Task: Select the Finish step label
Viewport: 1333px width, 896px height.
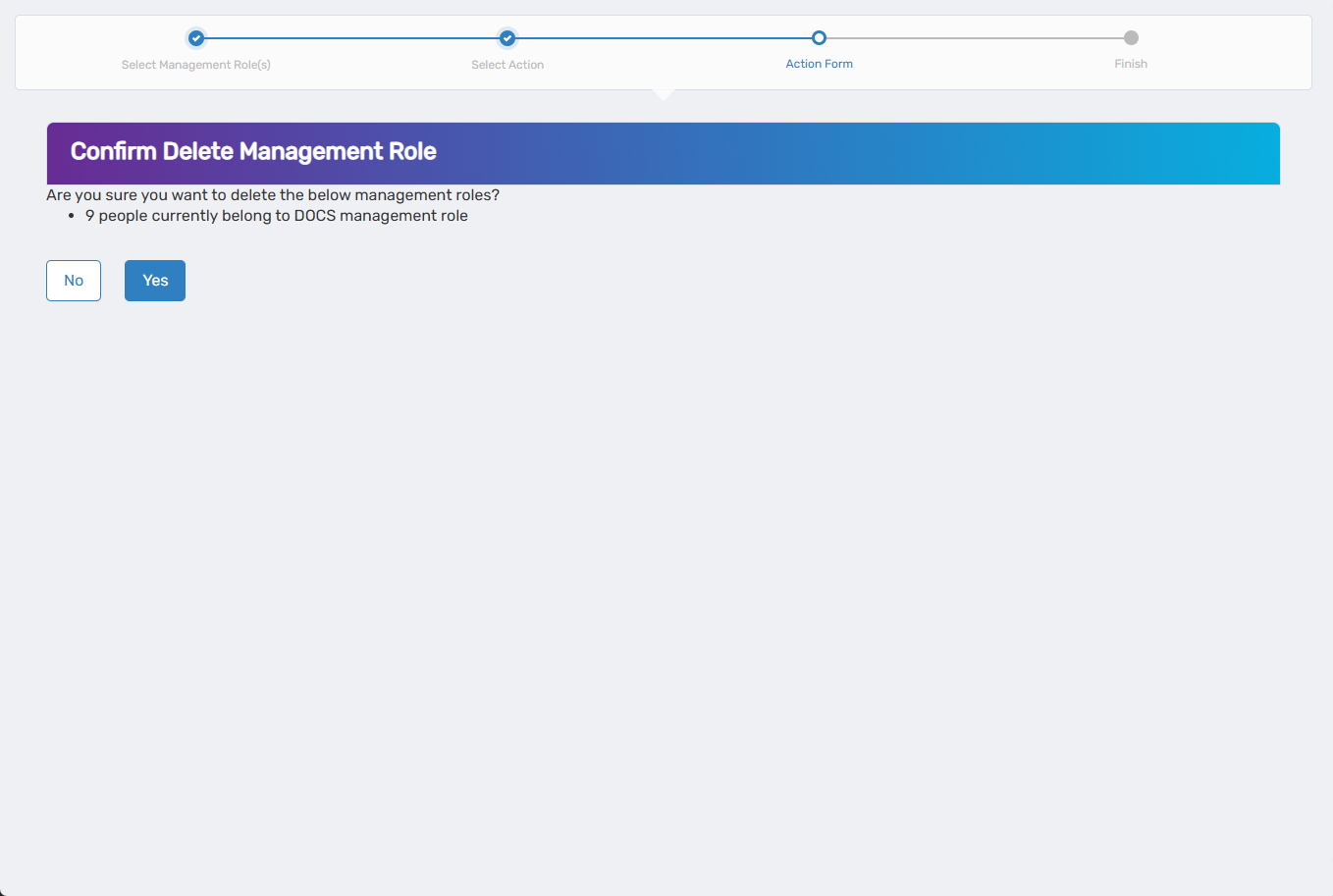Action: [x=1131, y=63]
